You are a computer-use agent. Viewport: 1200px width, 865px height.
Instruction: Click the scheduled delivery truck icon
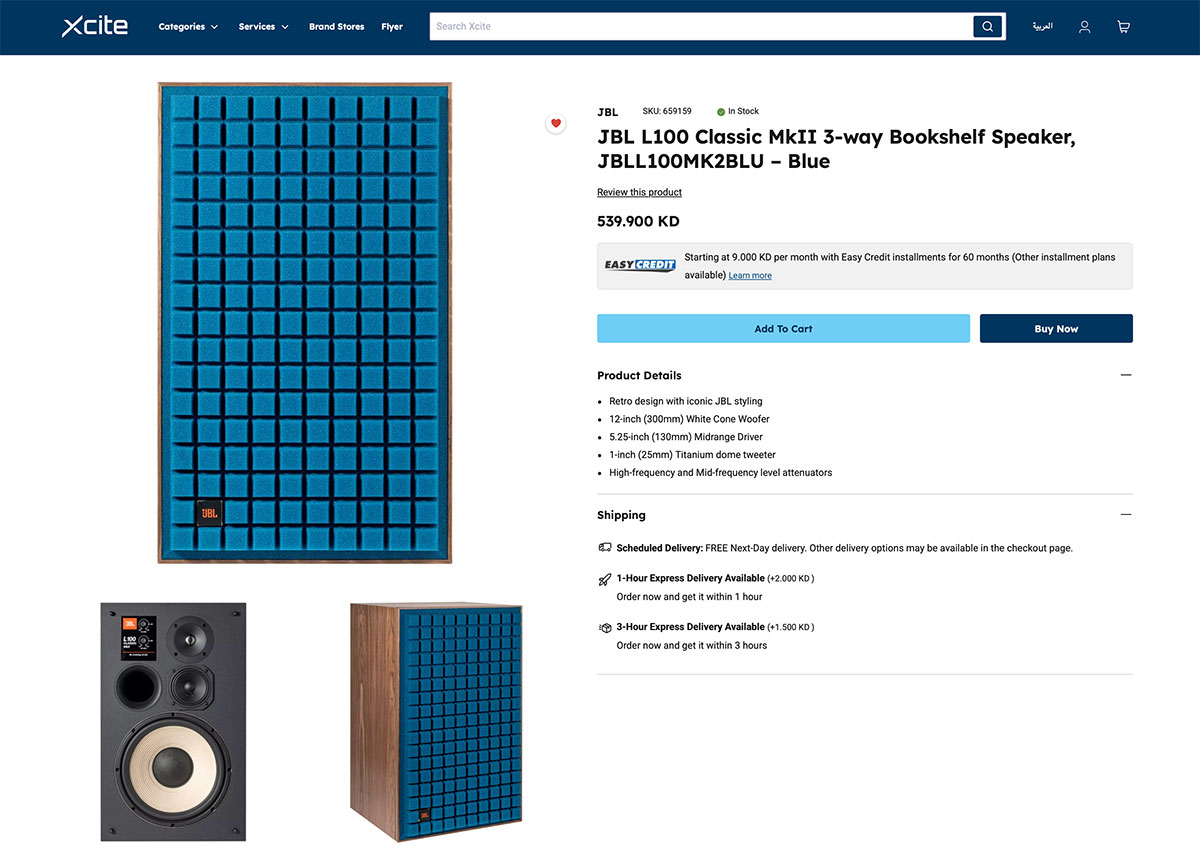point(605,547)
